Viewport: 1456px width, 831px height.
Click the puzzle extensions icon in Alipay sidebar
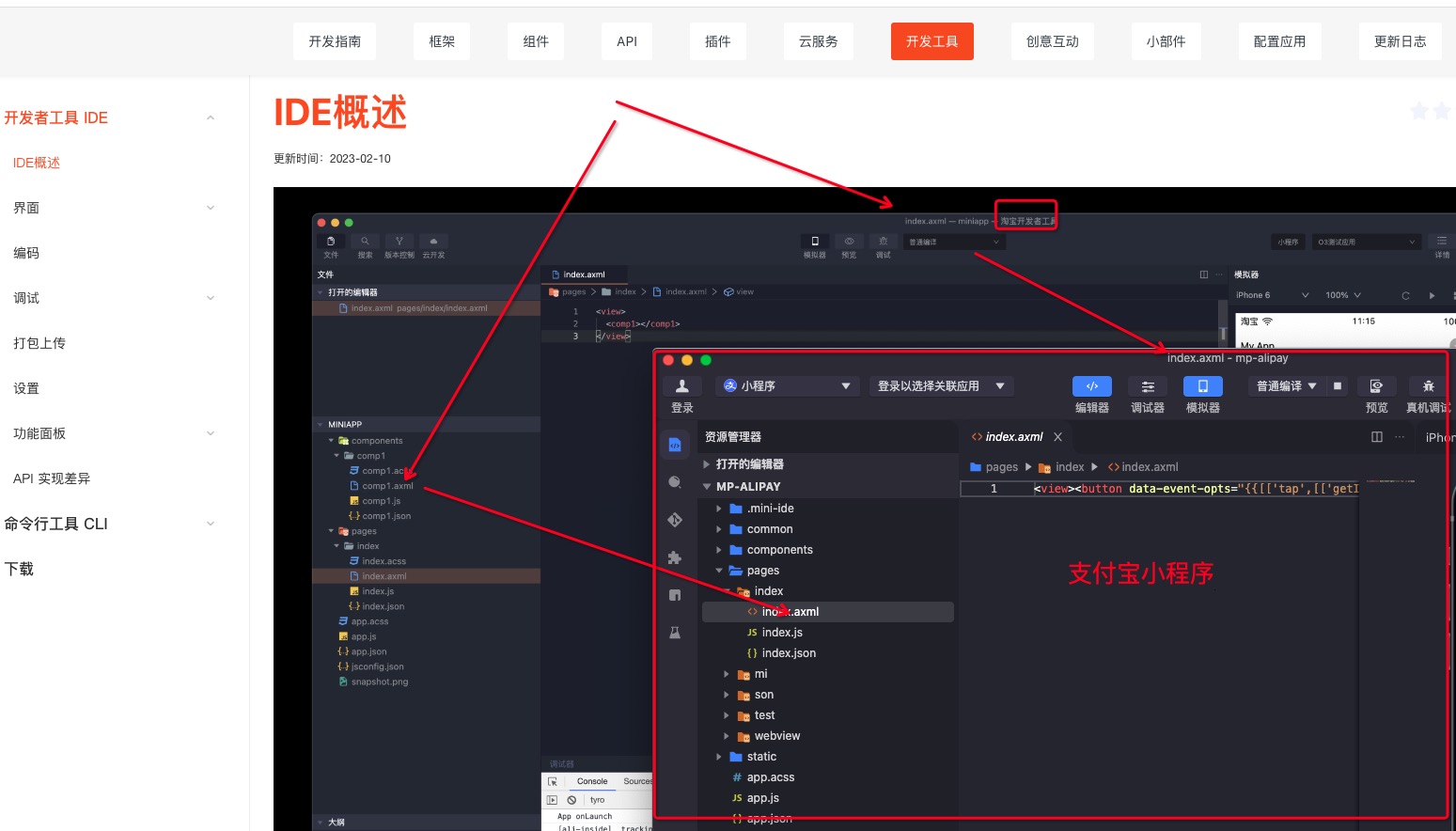(x=675, y=557)
